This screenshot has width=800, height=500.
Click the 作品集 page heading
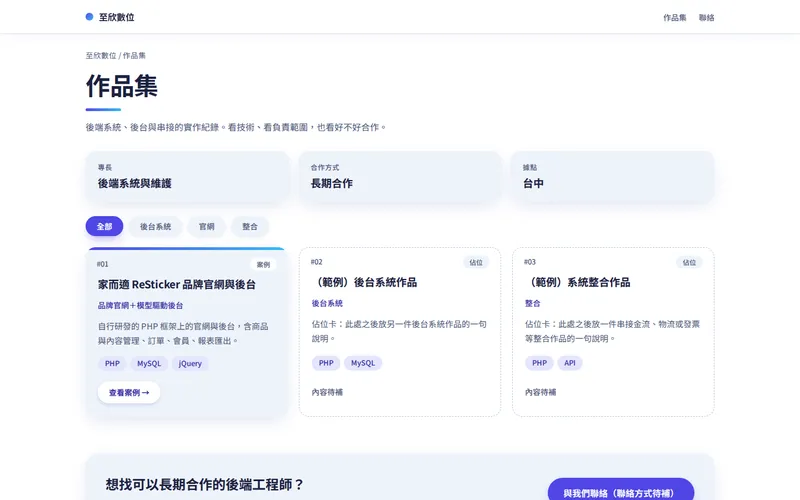point(122,86)
